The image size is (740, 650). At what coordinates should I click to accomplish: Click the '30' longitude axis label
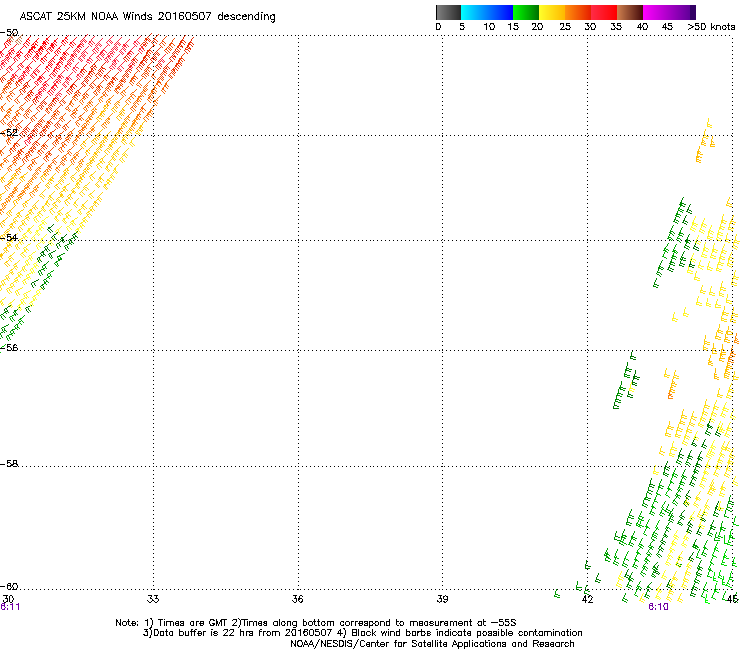8,599
